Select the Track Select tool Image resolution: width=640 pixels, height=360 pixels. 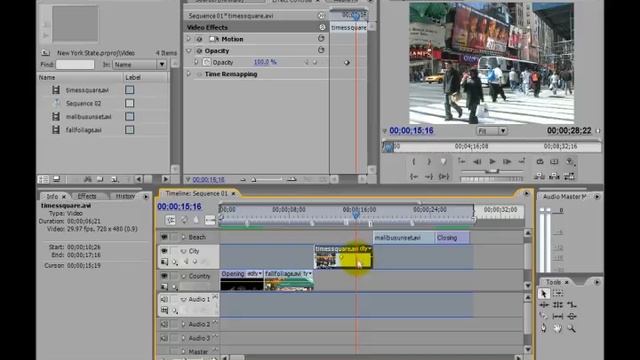coord(558,293)
